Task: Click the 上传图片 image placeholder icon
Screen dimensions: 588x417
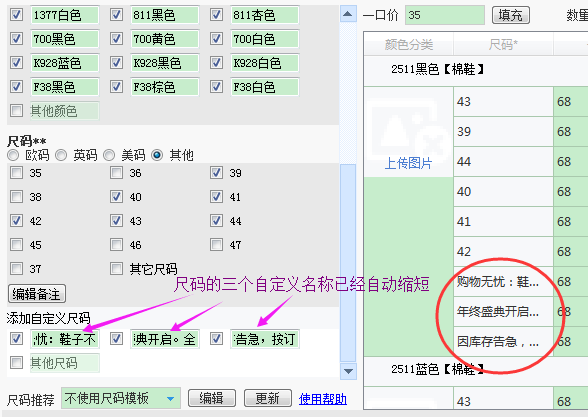Action: [409, 128]
